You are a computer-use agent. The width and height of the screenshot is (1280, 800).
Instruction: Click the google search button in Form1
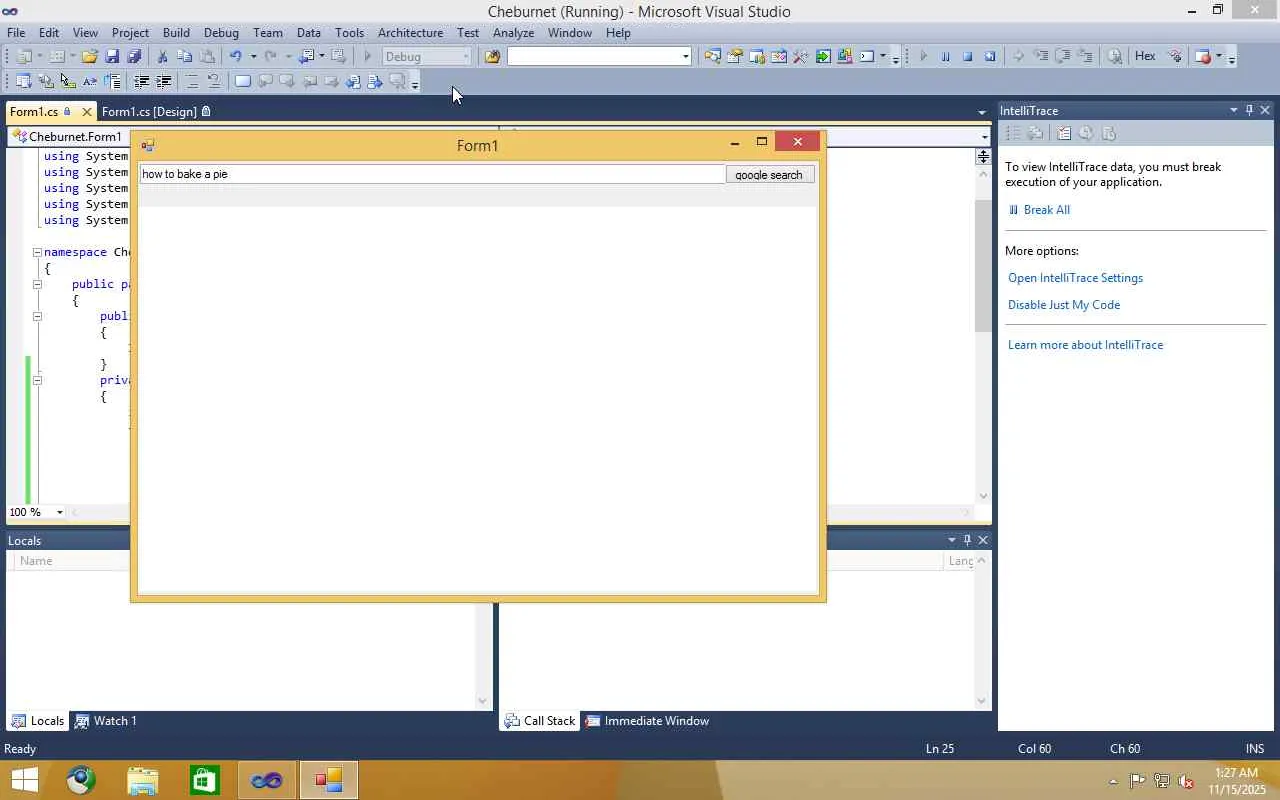pyautogui.click(x=769, y=175)
